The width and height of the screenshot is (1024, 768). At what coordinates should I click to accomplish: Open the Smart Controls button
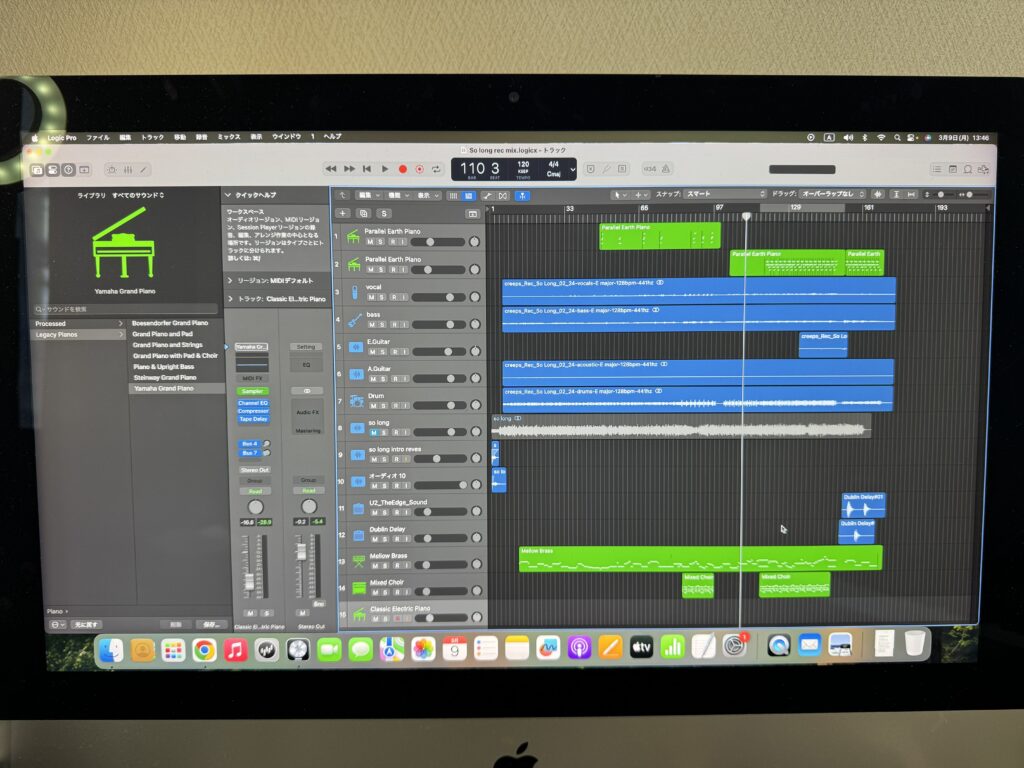(x=112, y=170)
